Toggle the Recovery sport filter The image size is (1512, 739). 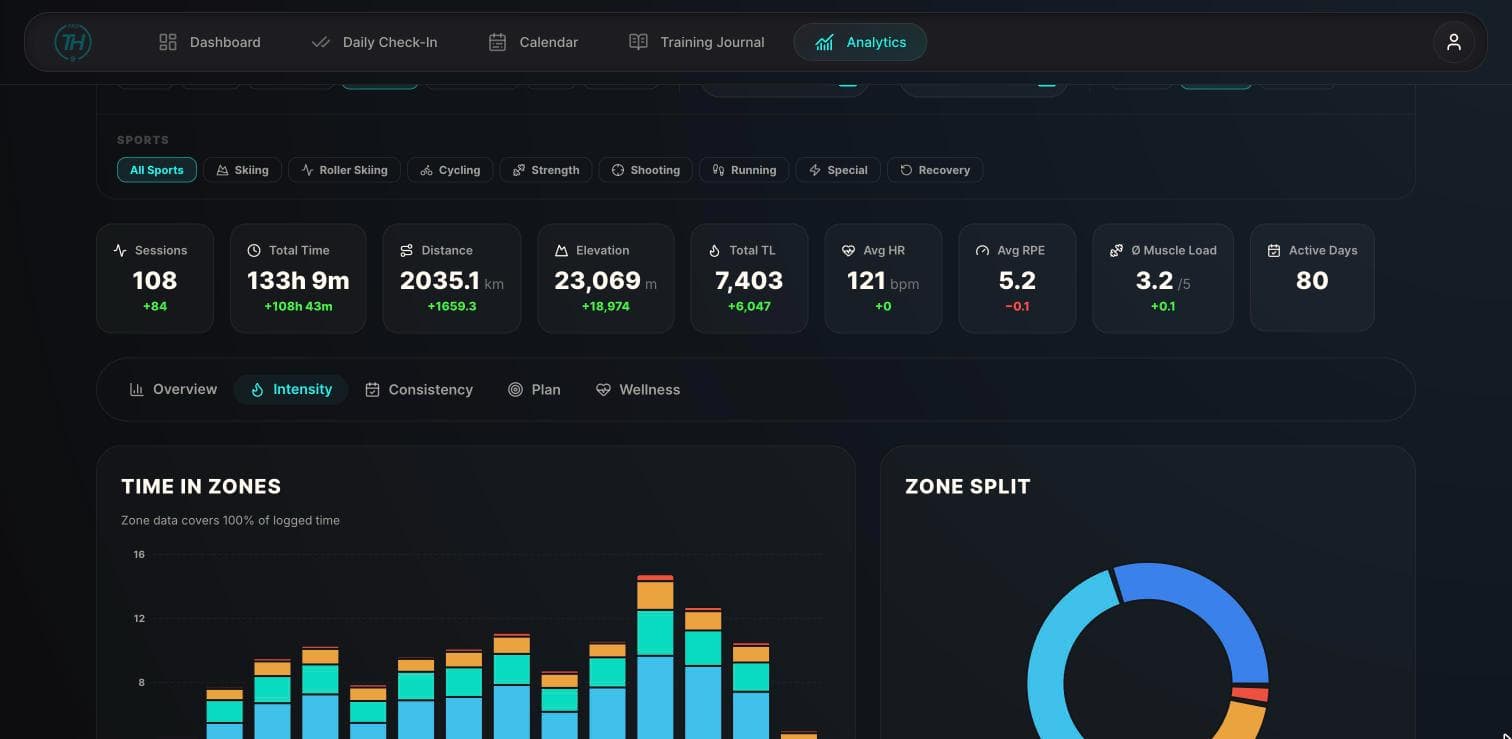[x=935, y=170]
